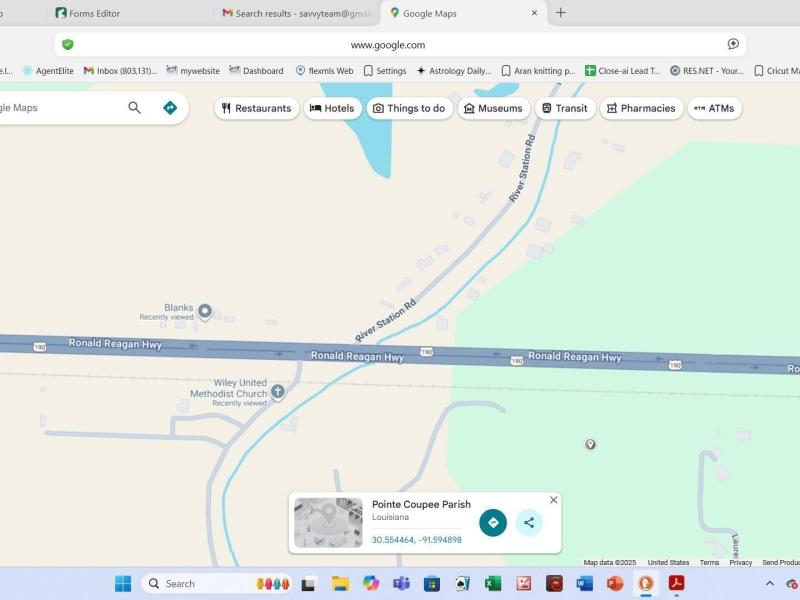Switch to the Forms Editor tab
Image resolution: width=800 pixels, height=600 pixels.
point(94,13)
